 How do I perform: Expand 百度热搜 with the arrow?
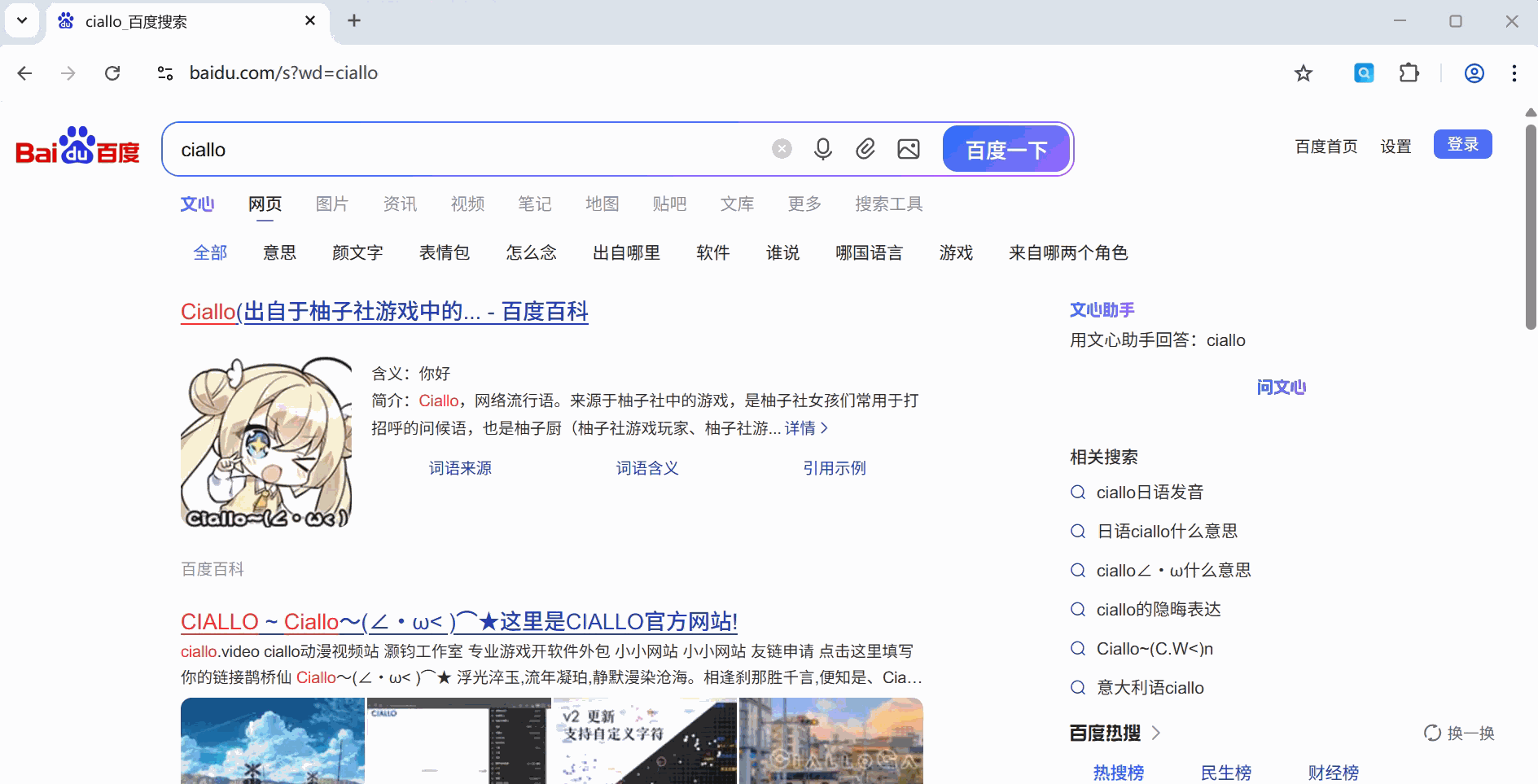1157,733
